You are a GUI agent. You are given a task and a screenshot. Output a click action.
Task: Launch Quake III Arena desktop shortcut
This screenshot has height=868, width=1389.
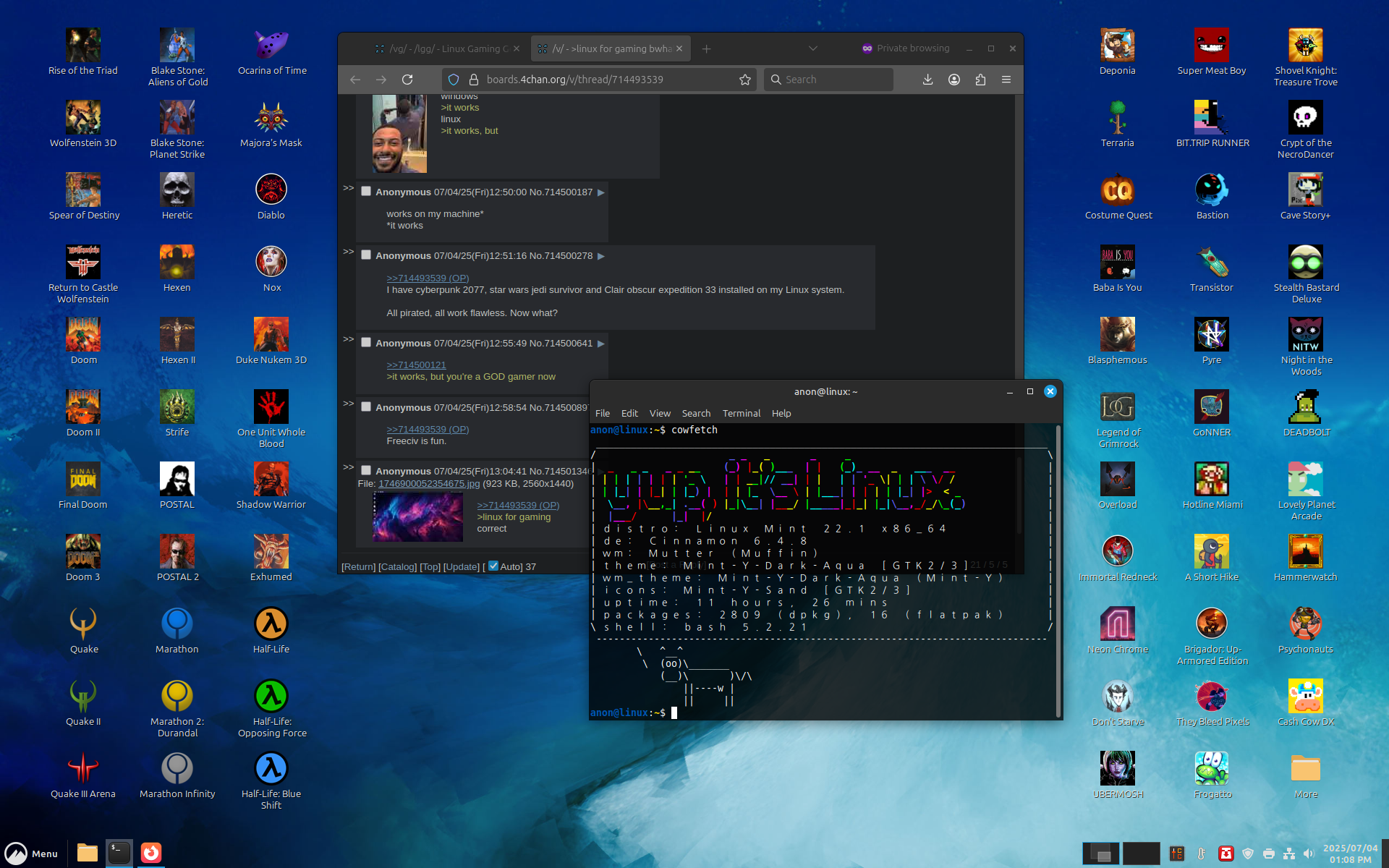(83, 775)
